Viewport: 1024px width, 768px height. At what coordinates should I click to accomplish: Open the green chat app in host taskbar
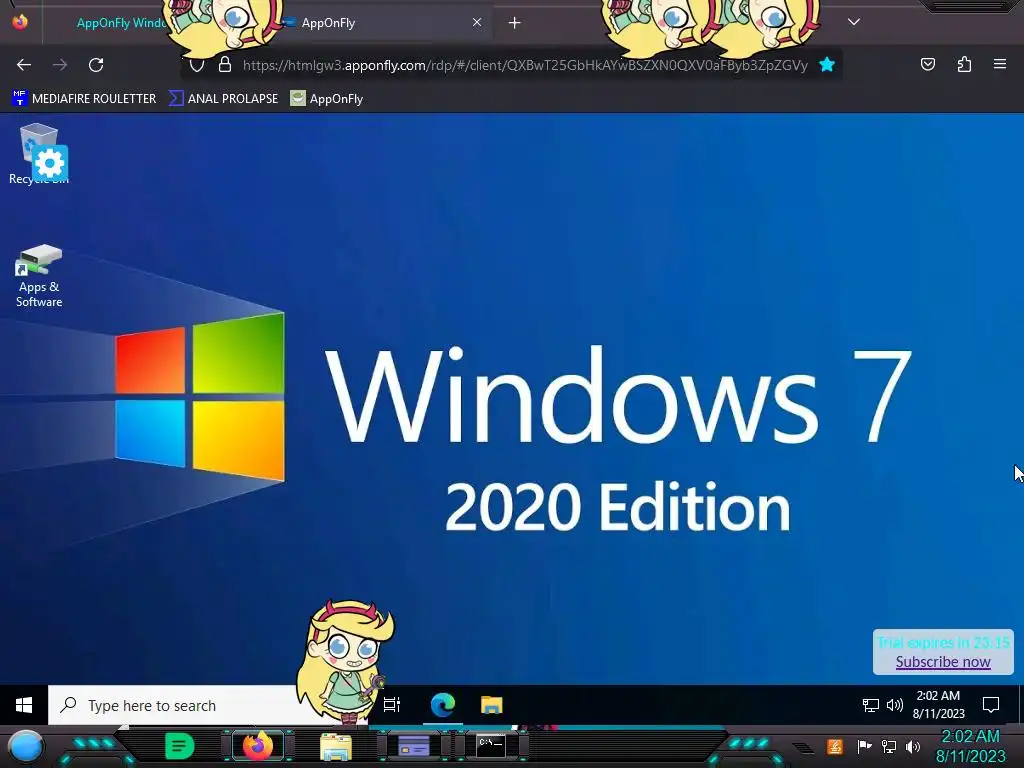tap(180, 746)
